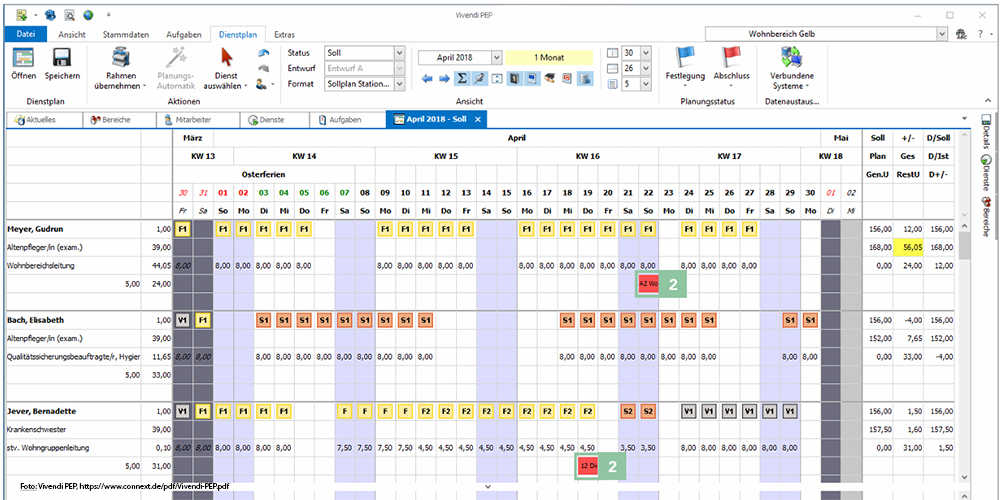
Task: Toggle the dark book view button
Action: 514,78
